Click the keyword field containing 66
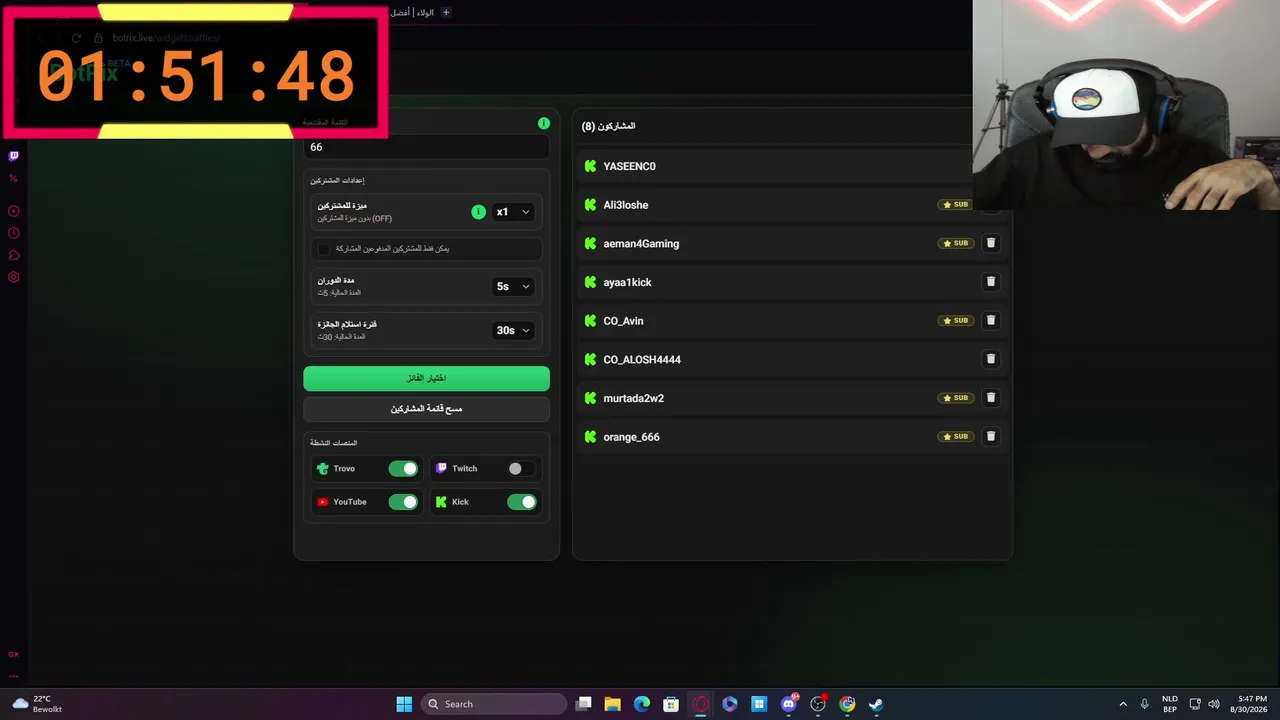This screenshot has width=1280, height=720. (x=426, y=147)
